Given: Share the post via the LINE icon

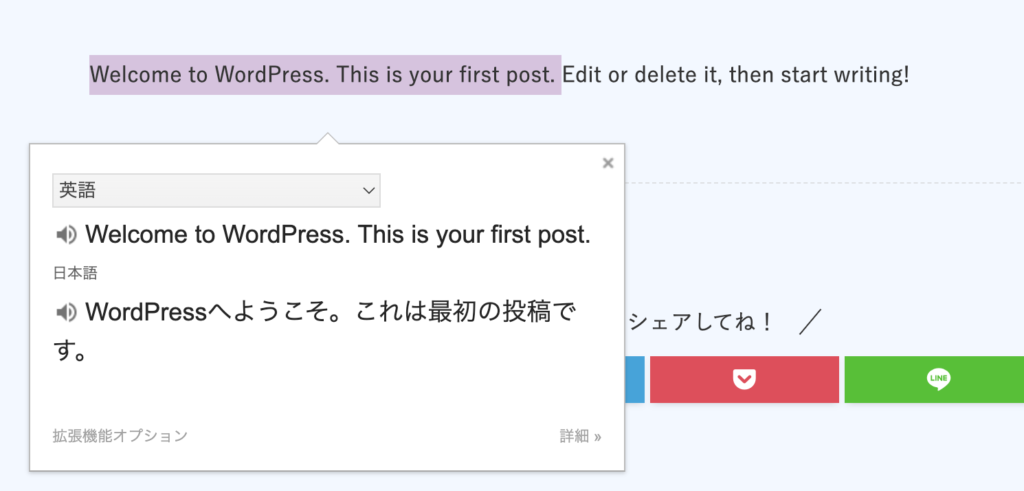Looking at the screenshot, I should (x=937, y=379).
